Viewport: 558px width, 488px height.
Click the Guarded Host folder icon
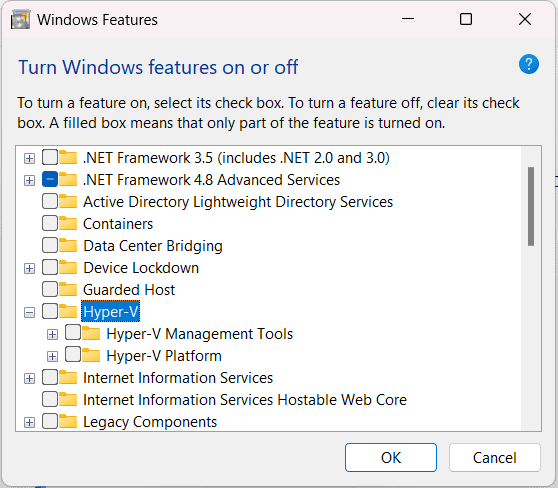coord(68,290)
